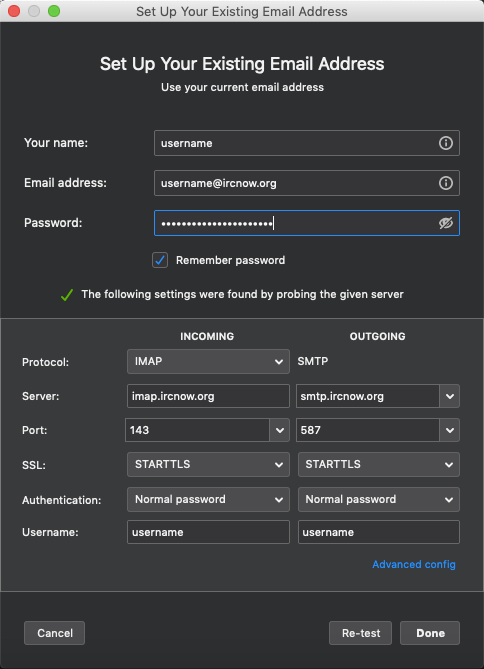Click the Done button
The image size is (484, 669).
430,633
